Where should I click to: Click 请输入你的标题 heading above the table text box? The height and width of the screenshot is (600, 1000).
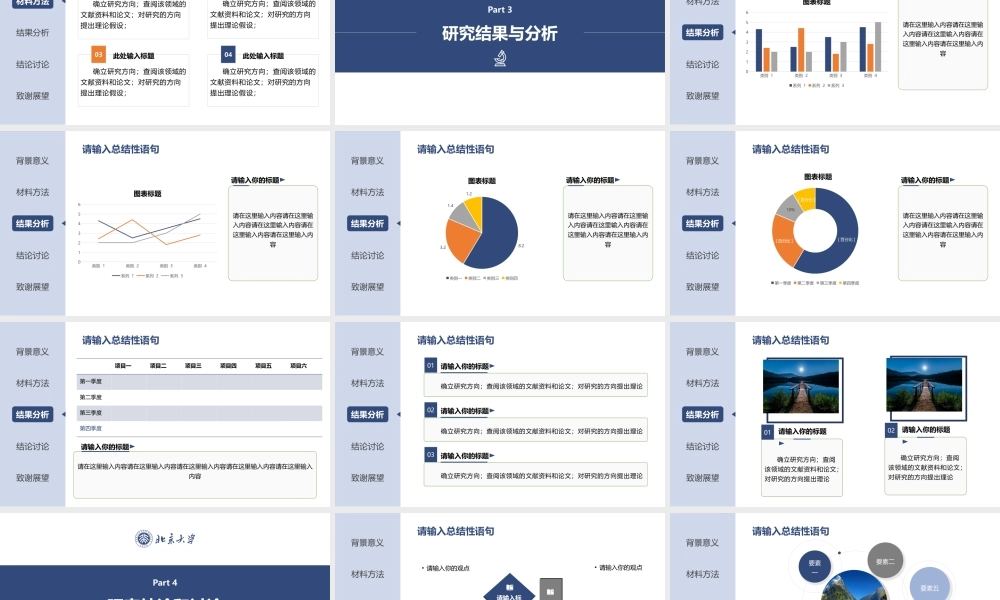[x=105, y=446]
